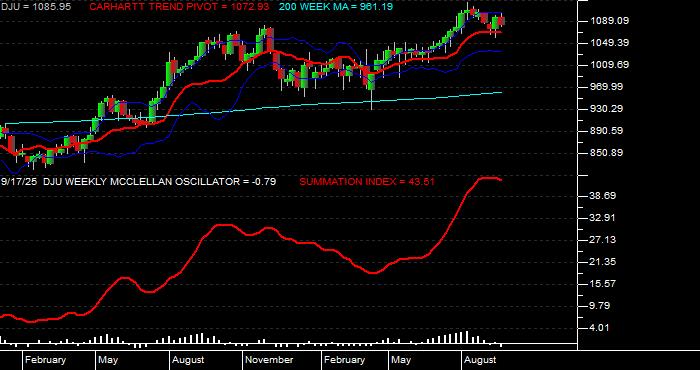Click the latest candlestick on price chart
Viewport: 700px width, 370px height.
click(502, 21)
